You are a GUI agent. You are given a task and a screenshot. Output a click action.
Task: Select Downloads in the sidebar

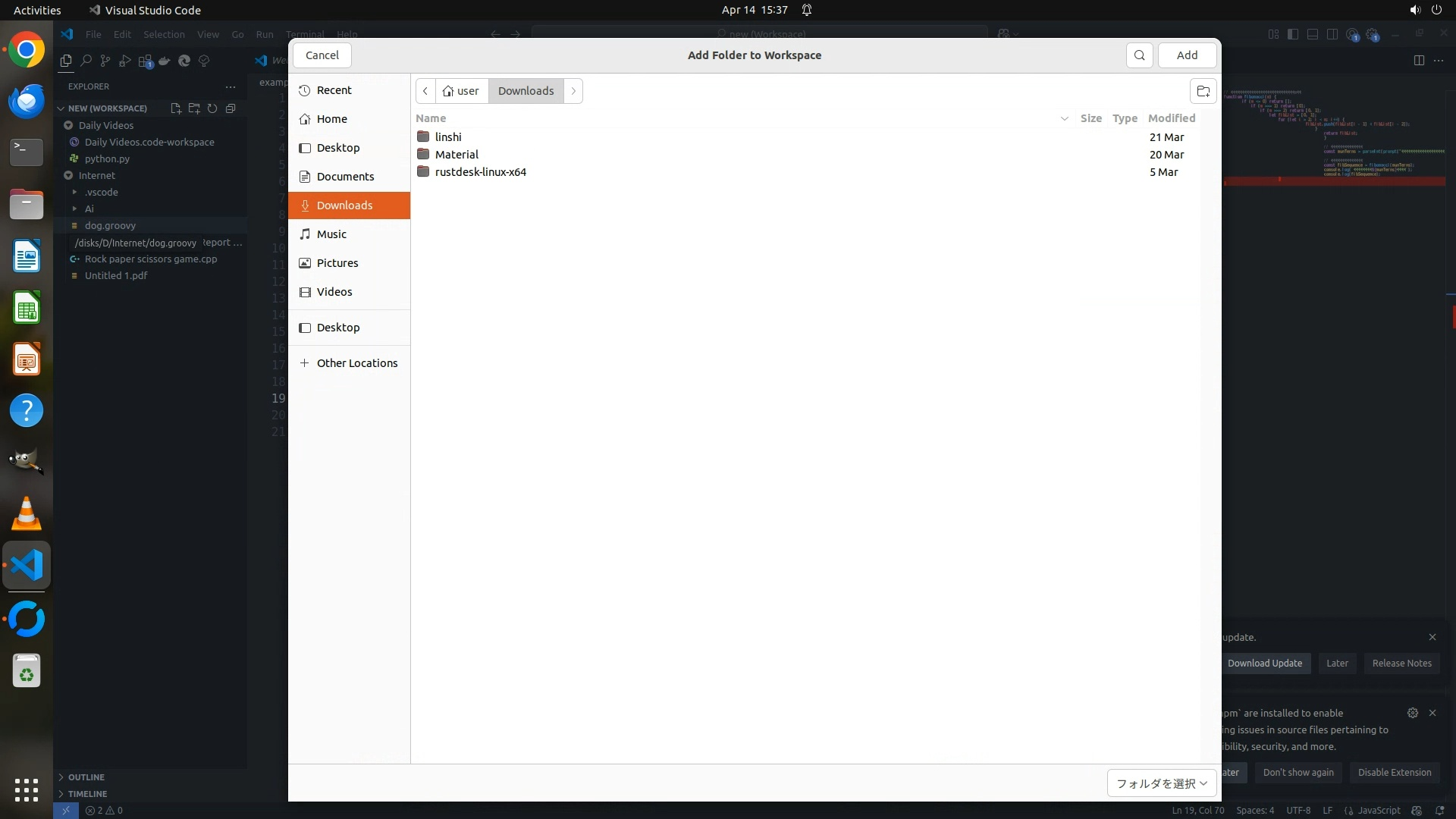click(344, 206)
